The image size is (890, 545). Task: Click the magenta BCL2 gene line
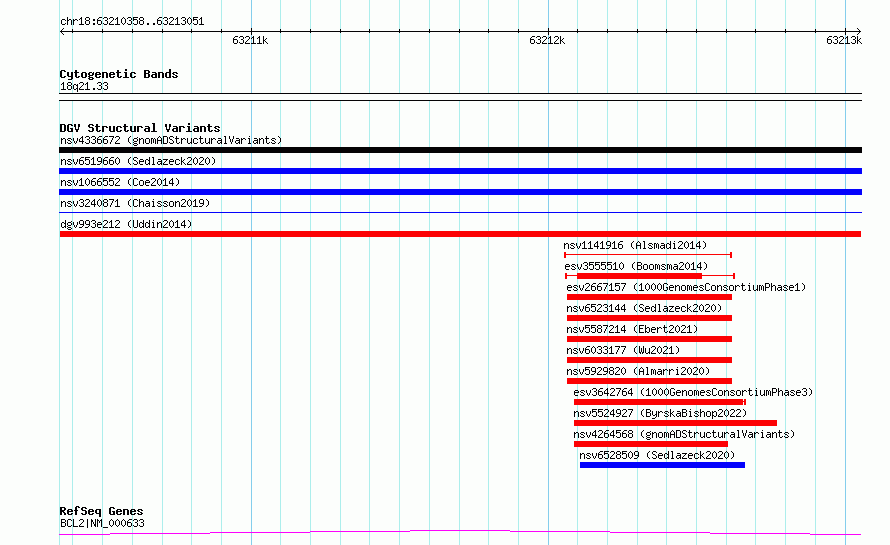click(x=460, y=533)
